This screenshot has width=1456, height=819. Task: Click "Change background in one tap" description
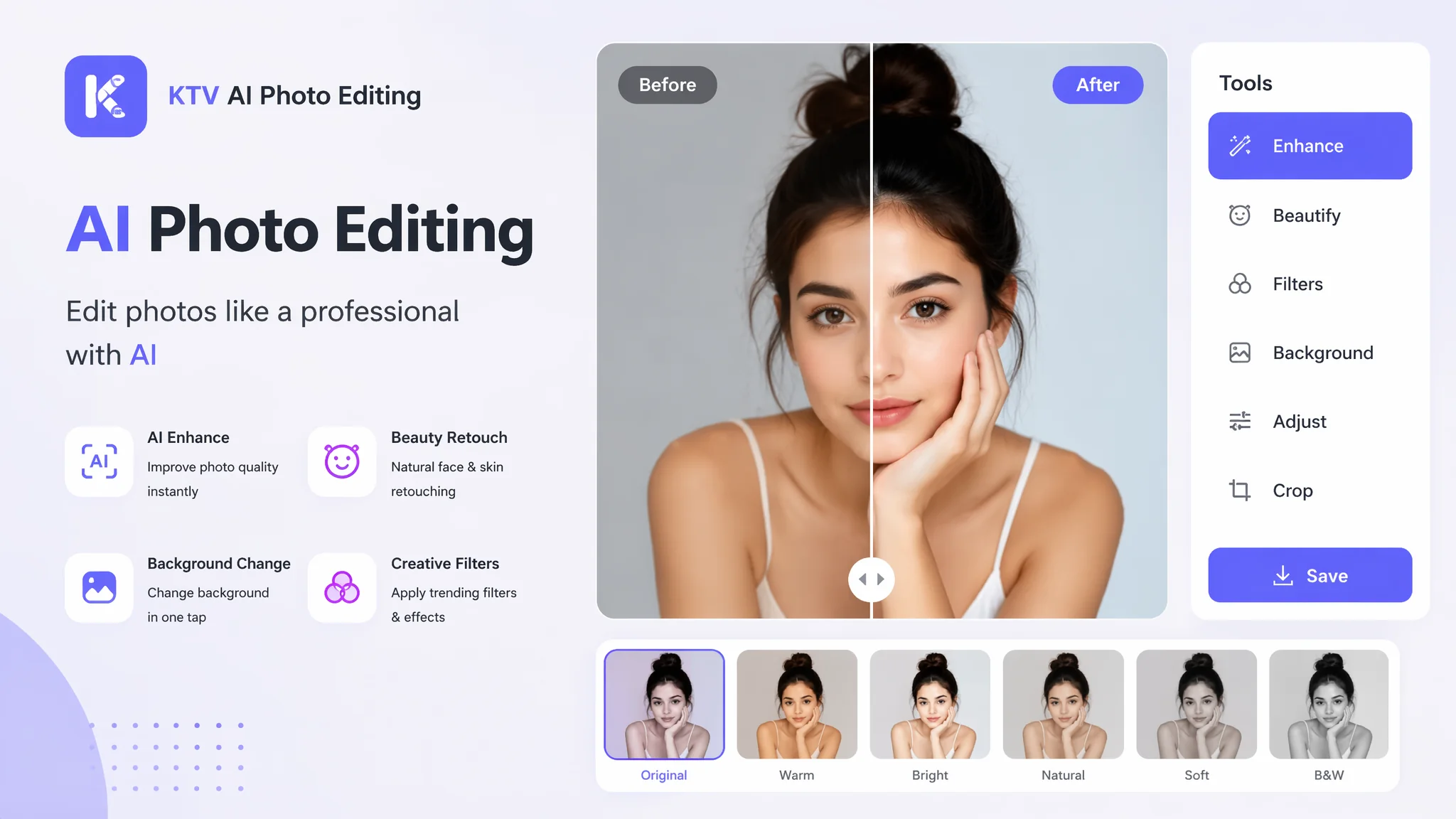tap(208, 605)
